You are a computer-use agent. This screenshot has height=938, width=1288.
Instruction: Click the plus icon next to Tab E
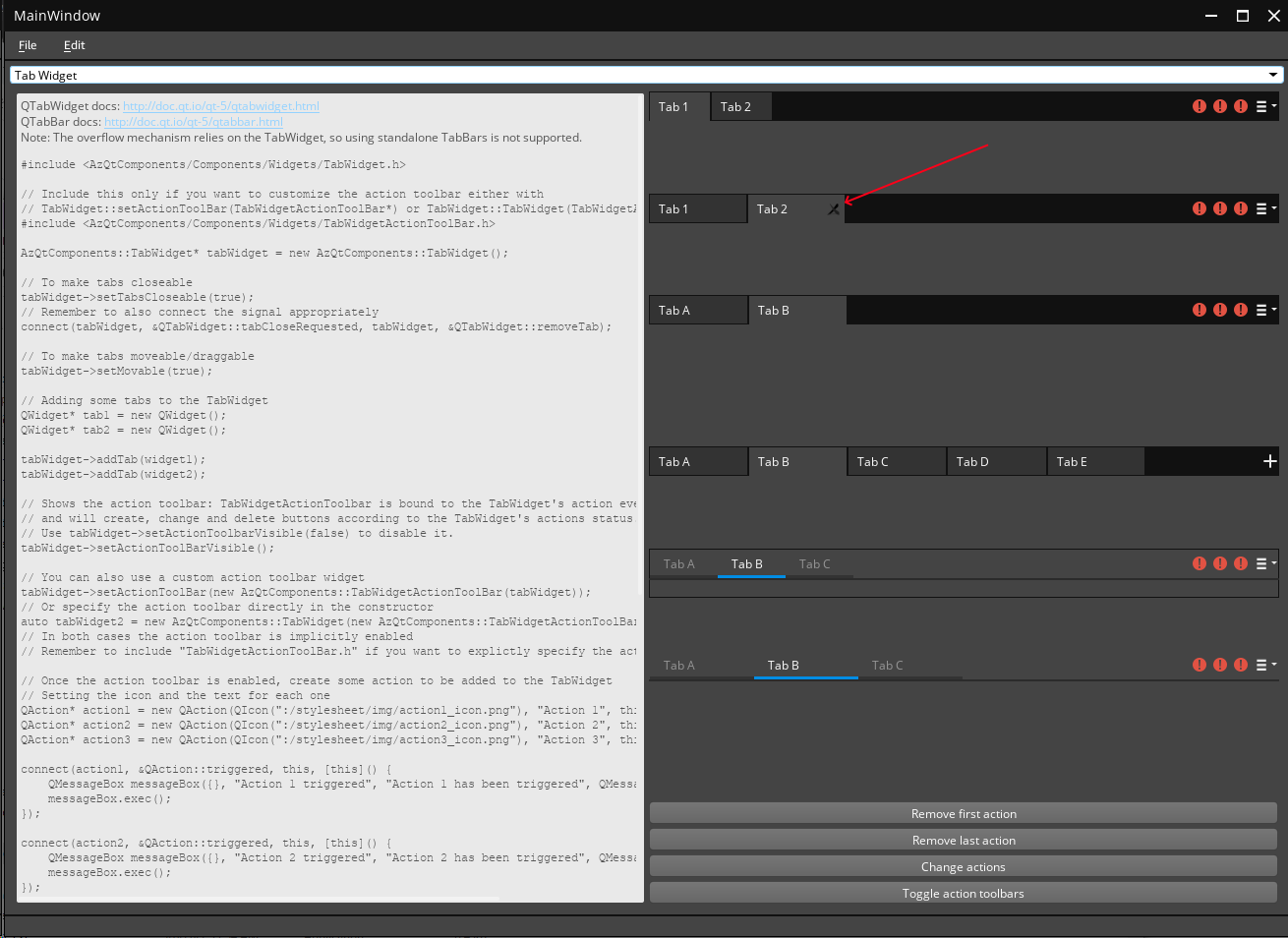pos(1268,460)
